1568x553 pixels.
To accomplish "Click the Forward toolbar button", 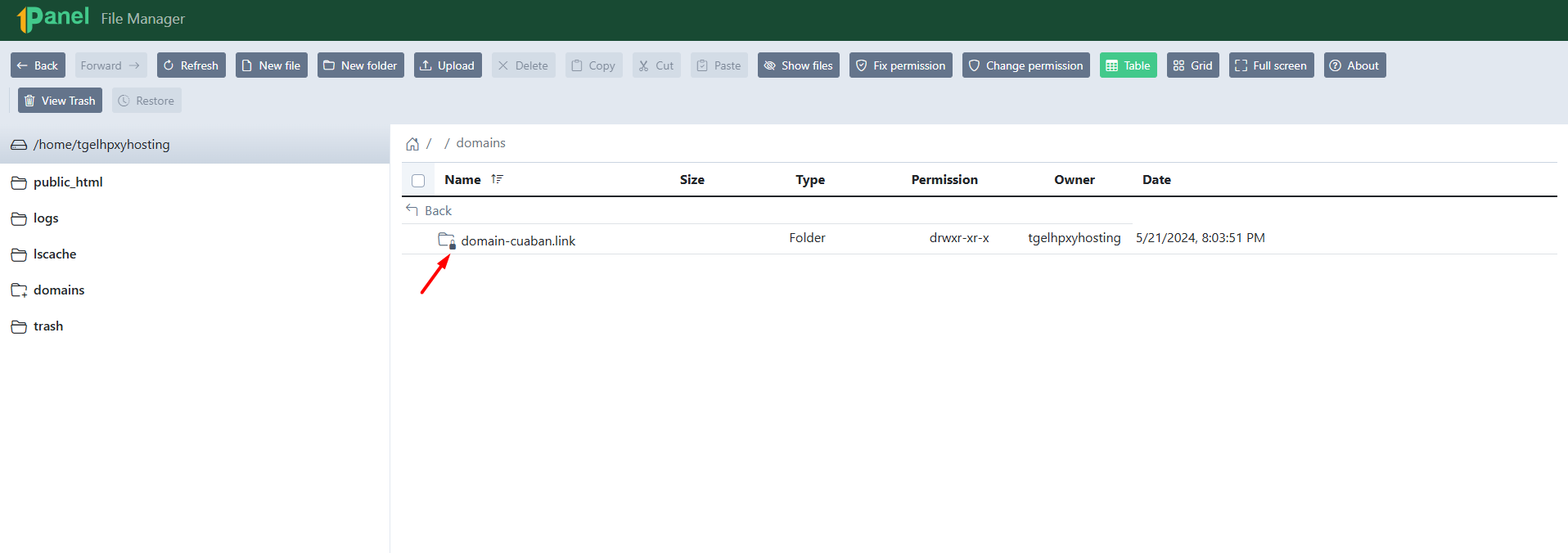I will [110, 65].
